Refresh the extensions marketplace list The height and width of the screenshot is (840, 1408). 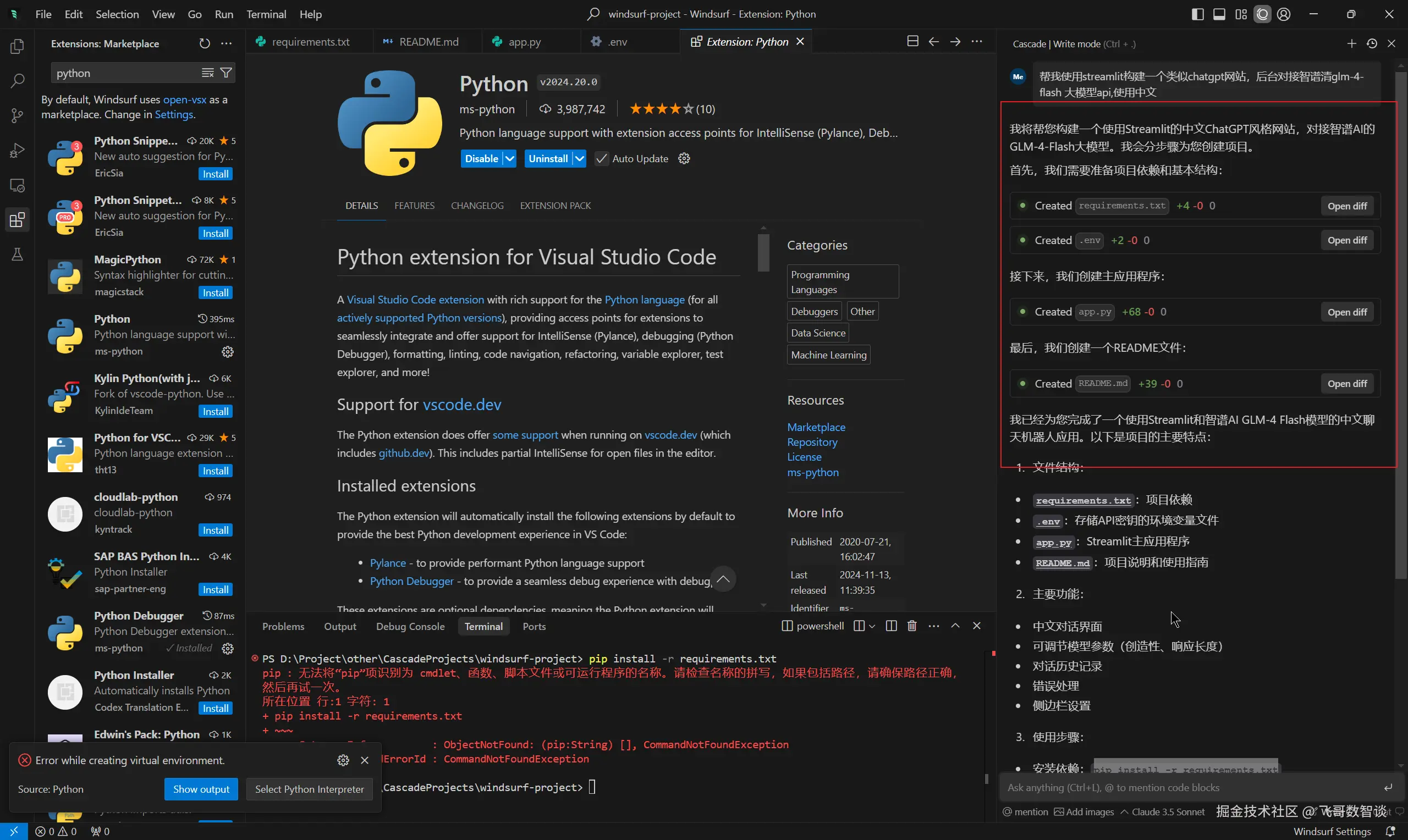pyautogui.click(x=205, y=43)
